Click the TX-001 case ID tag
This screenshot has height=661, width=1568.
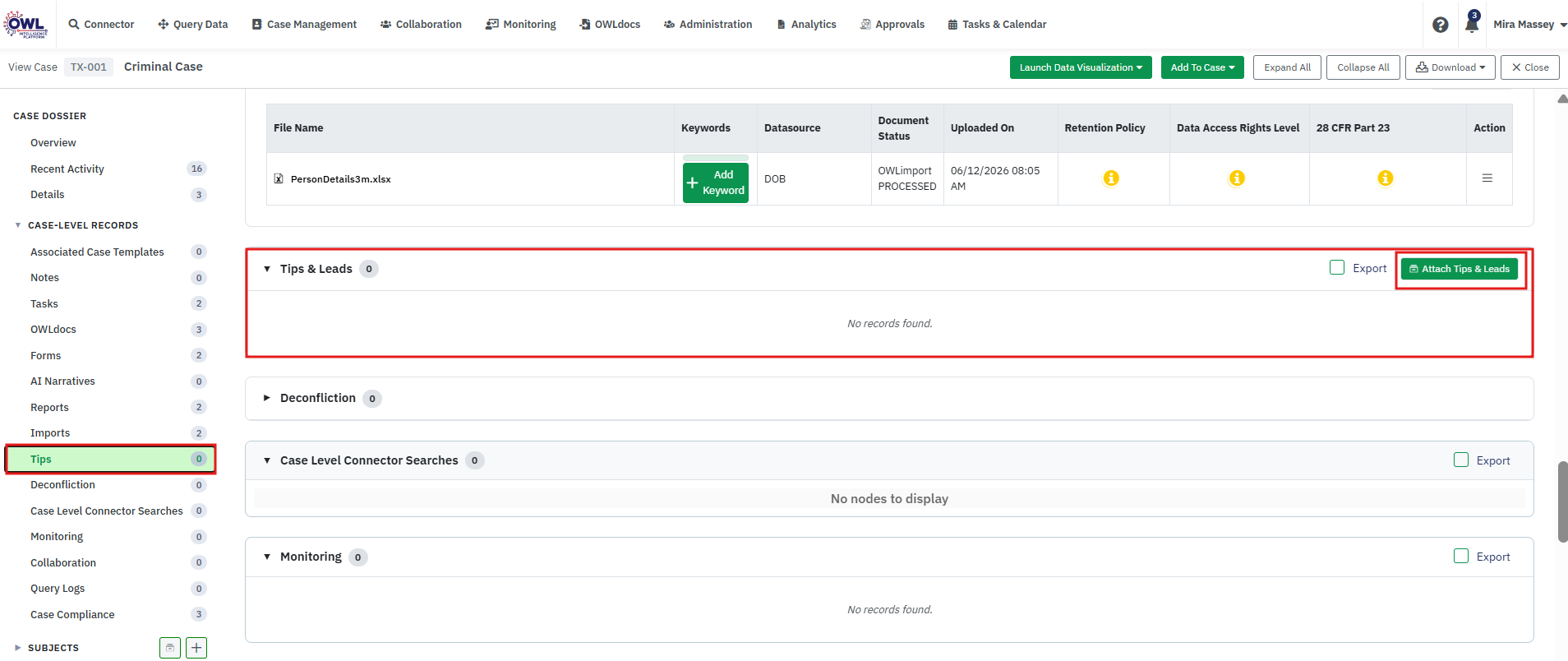tap(89, 67)
